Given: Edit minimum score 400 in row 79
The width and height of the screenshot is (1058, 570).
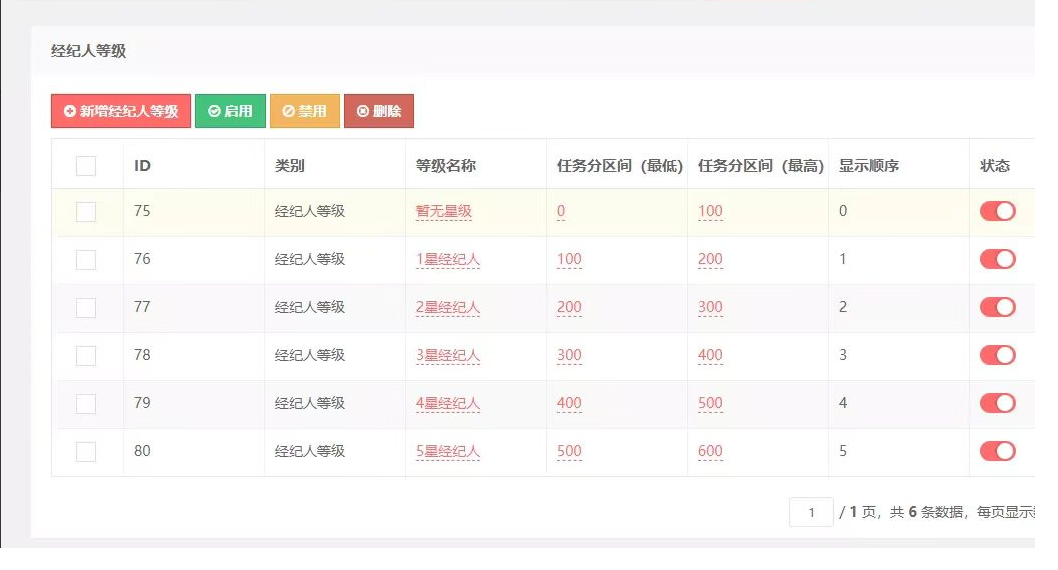Looking at the screenshot, I should click(569, 403).
